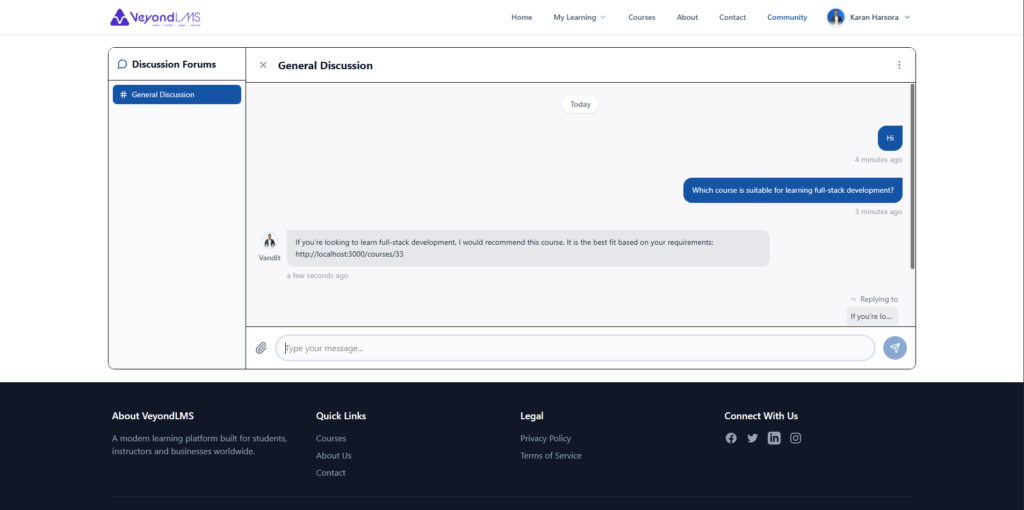This screenshot has height=510, width=1024.
Task: Click the 'About VeyondLMS' footer heading
Action: (x=153, y=416)
